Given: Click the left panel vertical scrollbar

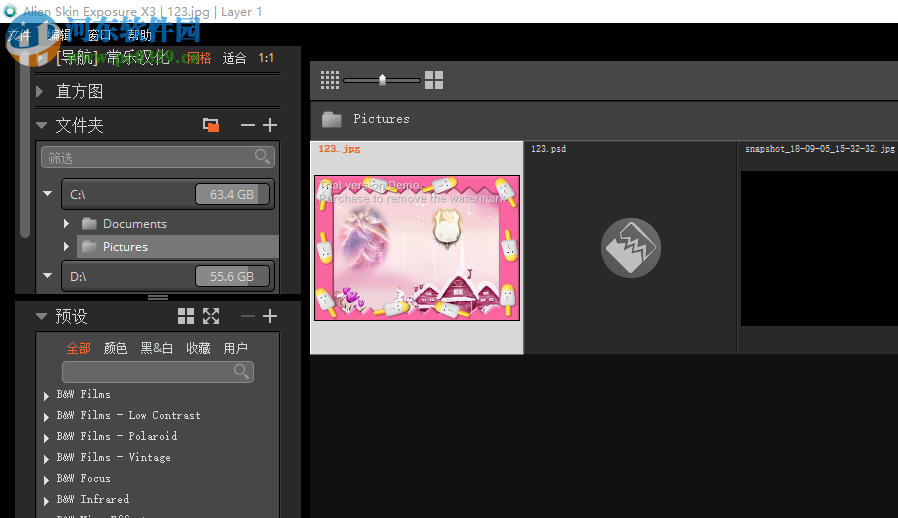Looking at the screenshot, I should [x=25, y=143].
